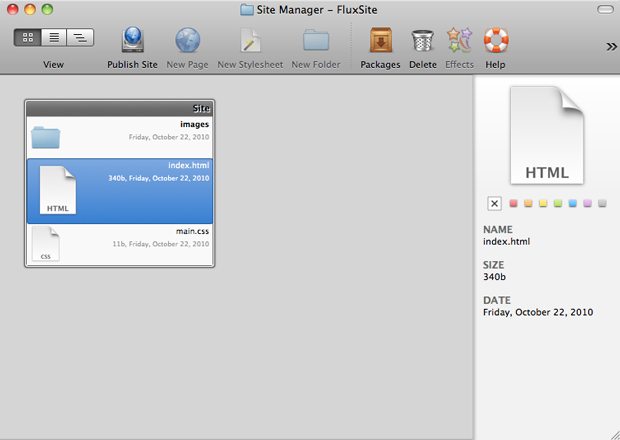Apply the gray color label

[x=602, y=203]
